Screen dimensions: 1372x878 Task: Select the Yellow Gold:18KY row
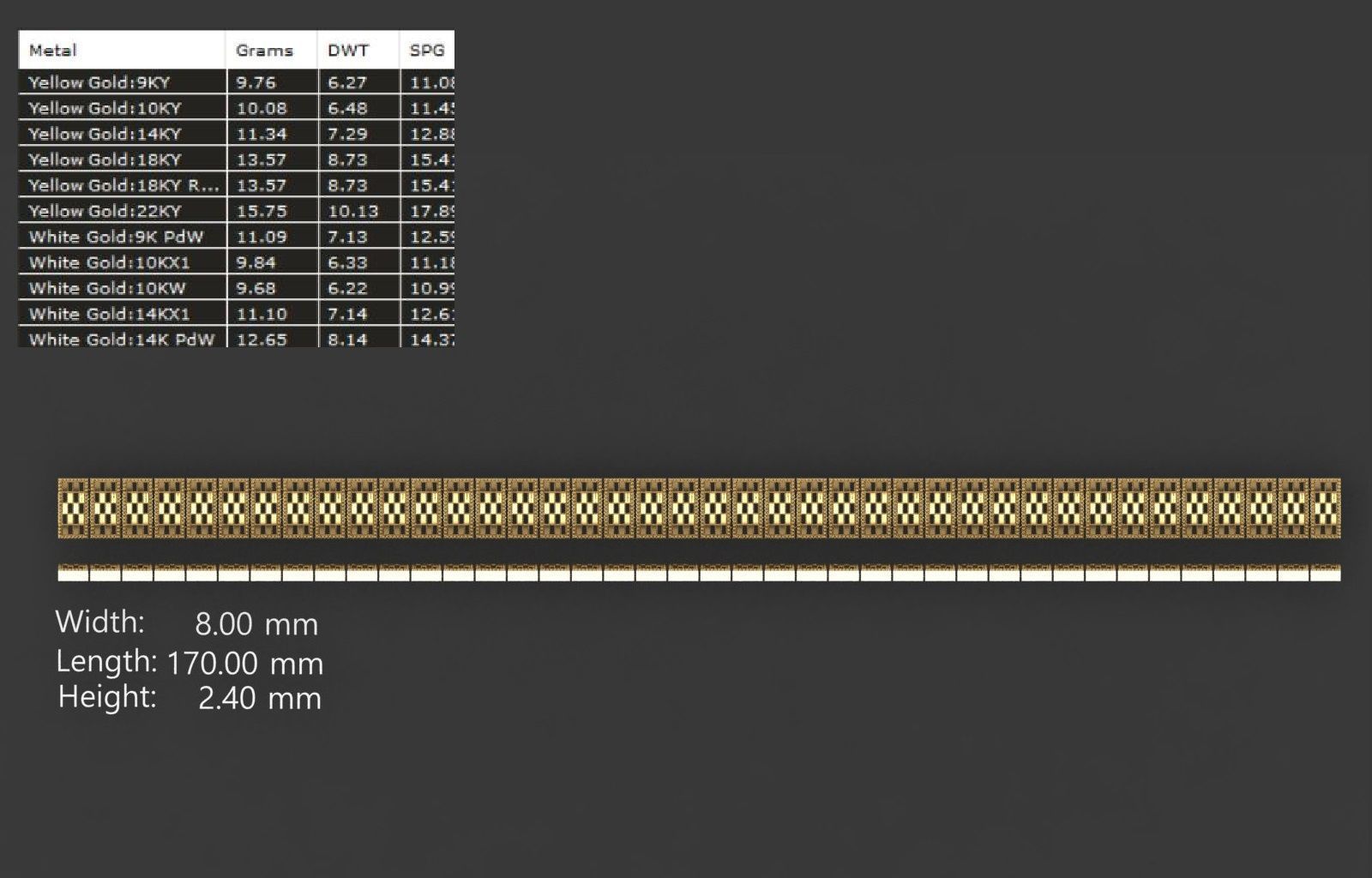pyautogui.click(x=237, y=159)
